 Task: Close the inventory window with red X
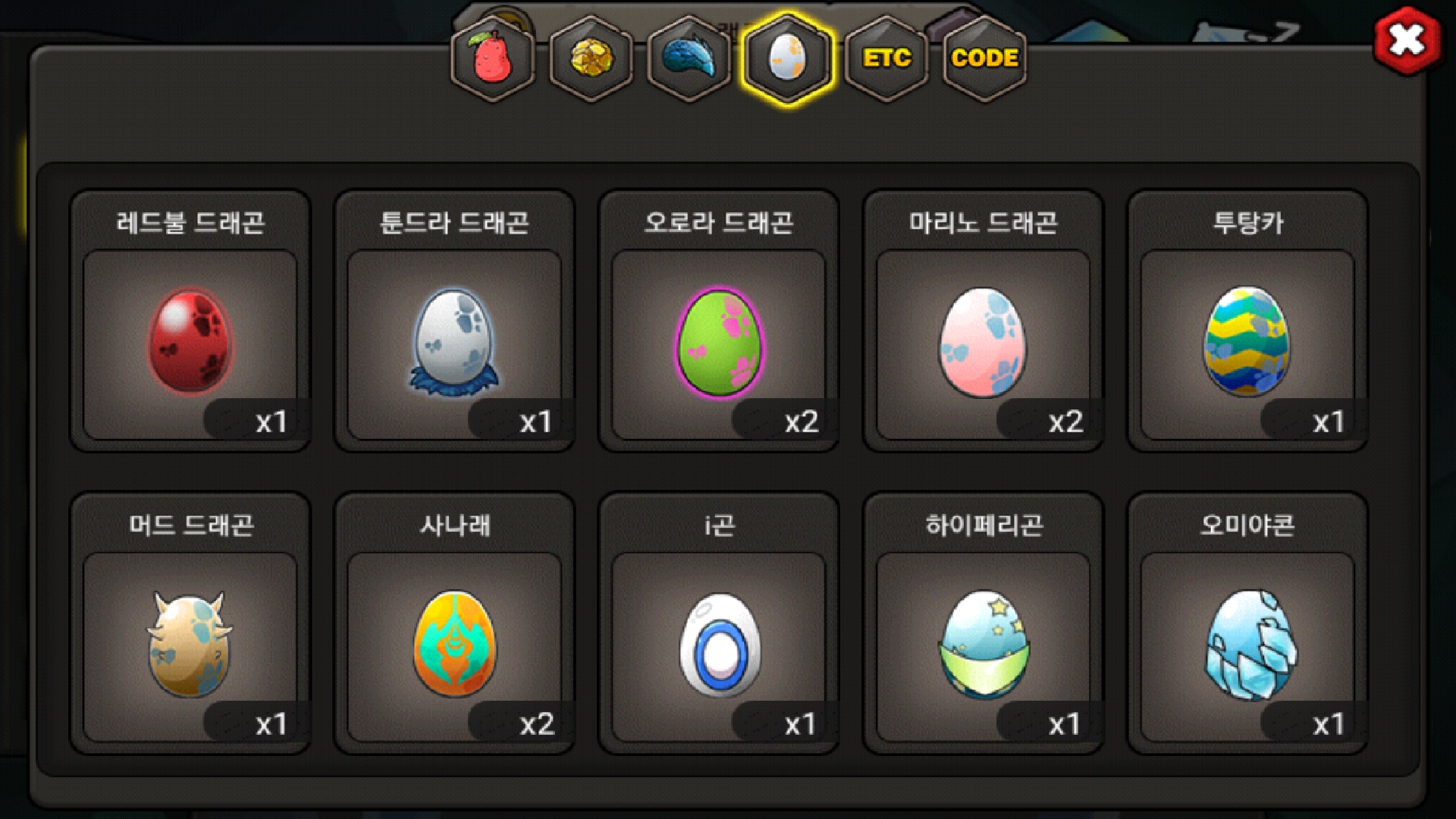1407,40
